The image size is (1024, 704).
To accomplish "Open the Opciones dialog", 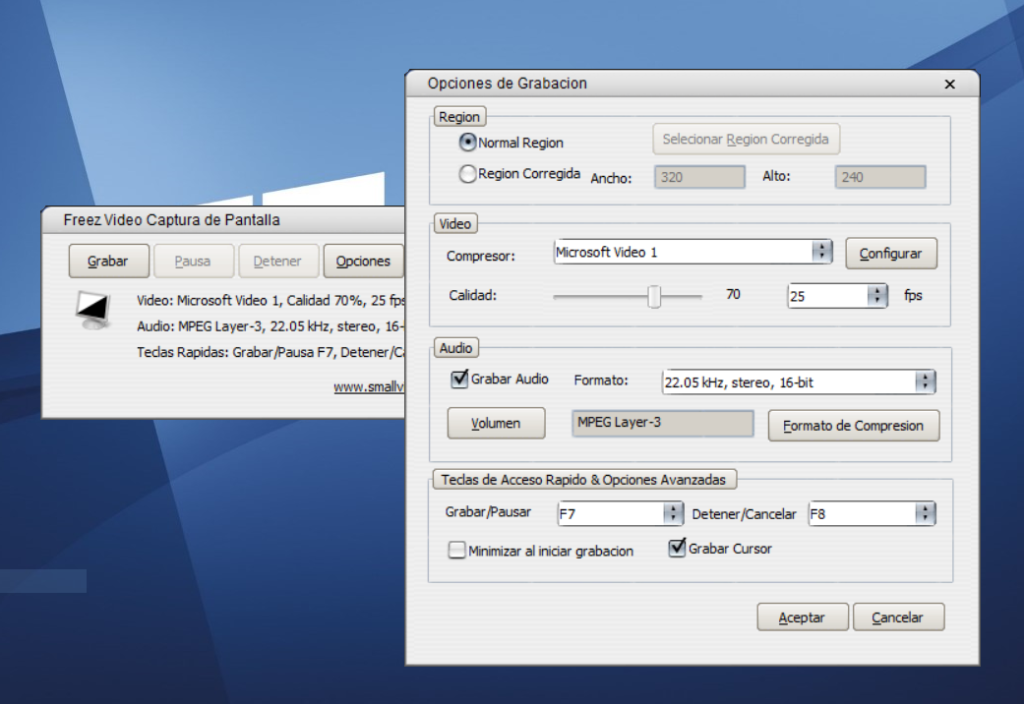I will click(363, 261).
